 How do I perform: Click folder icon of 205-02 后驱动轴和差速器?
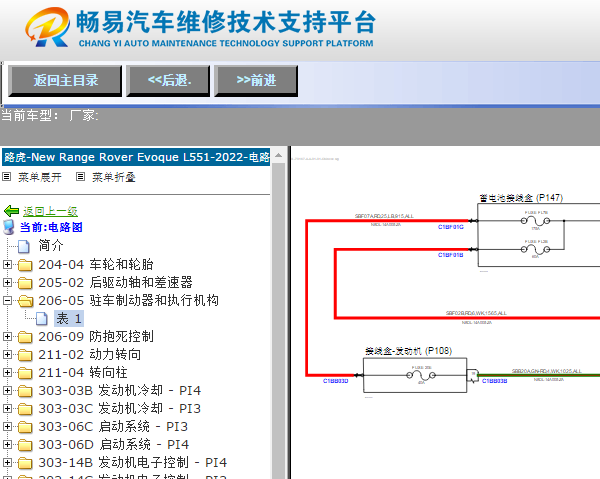coord(25,283)
